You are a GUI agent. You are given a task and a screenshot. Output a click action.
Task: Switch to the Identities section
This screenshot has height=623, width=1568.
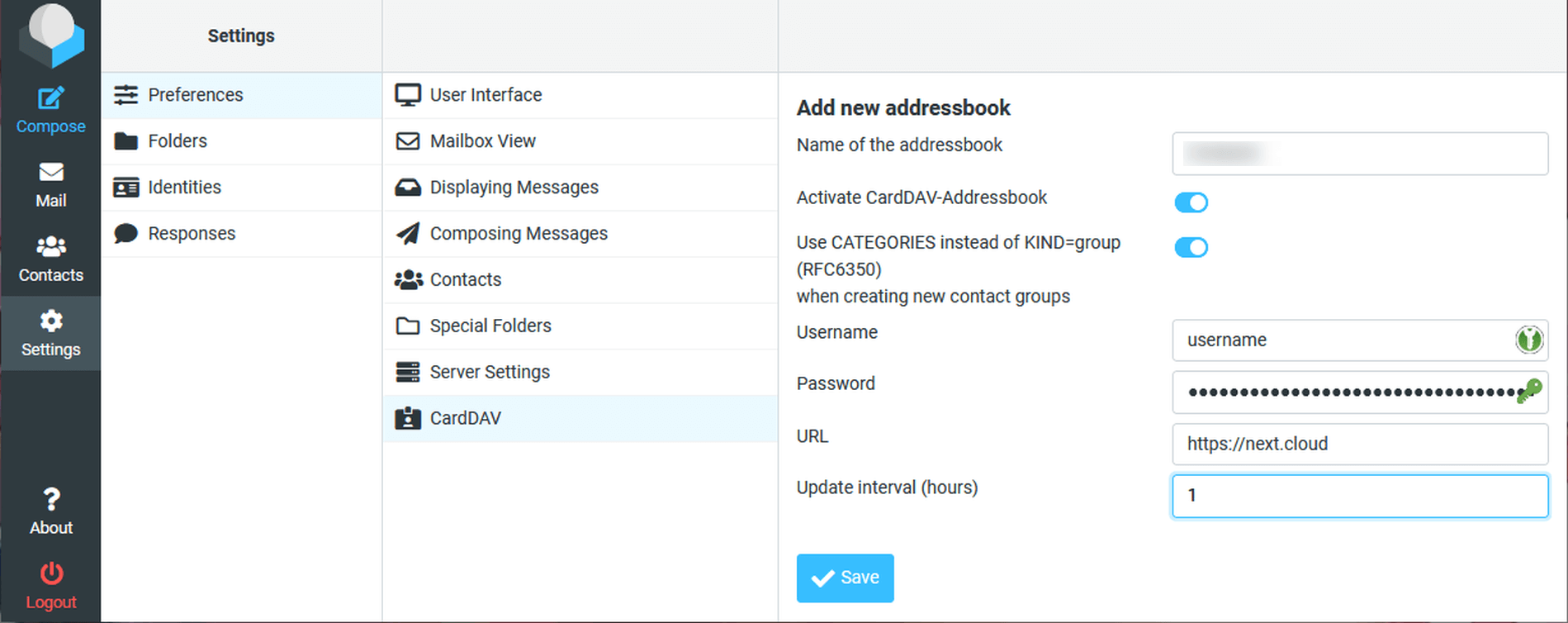pyautogui.click(x=184, y=187)
